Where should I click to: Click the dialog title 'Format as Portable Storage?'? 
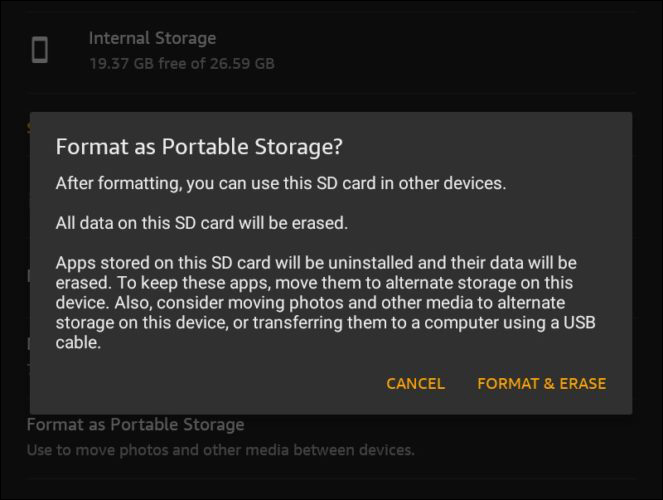point(199,147)
